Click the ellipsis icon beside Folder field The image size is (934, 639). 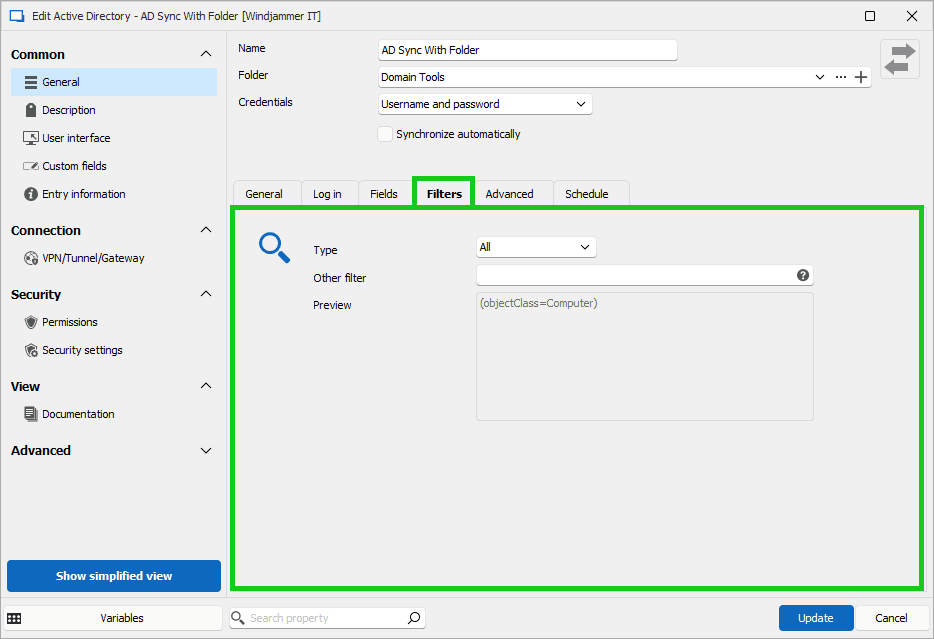(841, 77)
